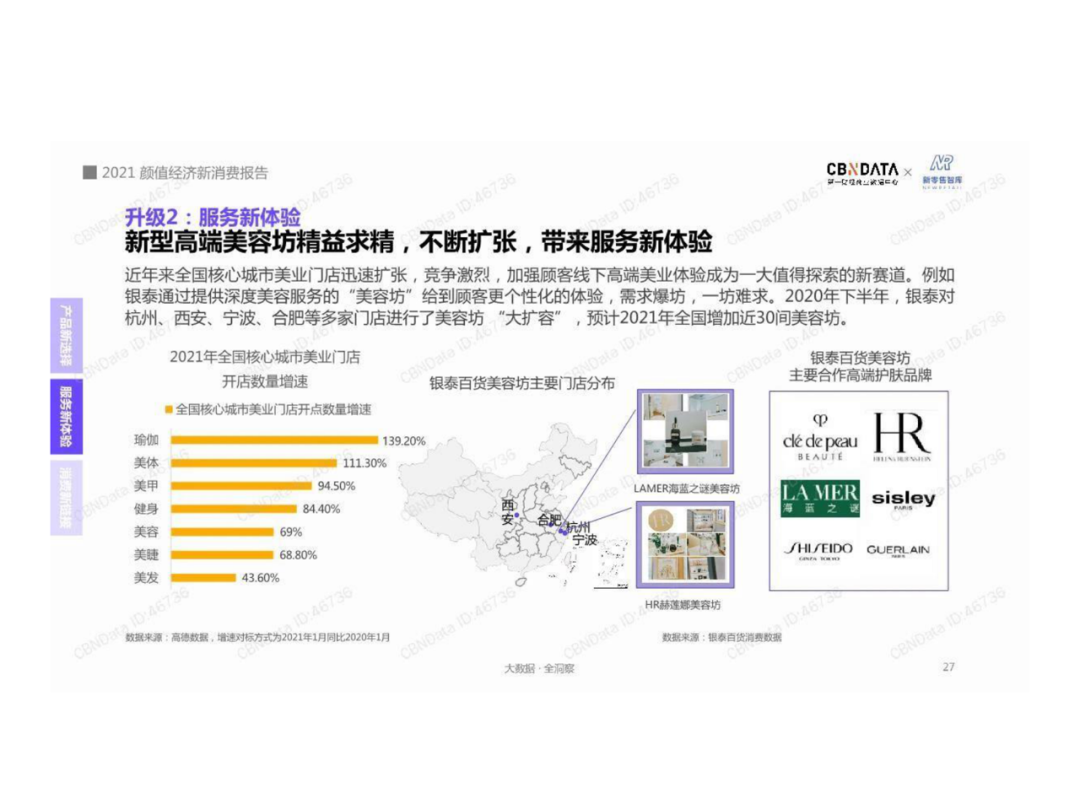The height and width of the screenshot is (810, 1080).
Task: Click the headline 新型高端美容坊精益求精
Action: pyautogui.click(x=259, y=242)
